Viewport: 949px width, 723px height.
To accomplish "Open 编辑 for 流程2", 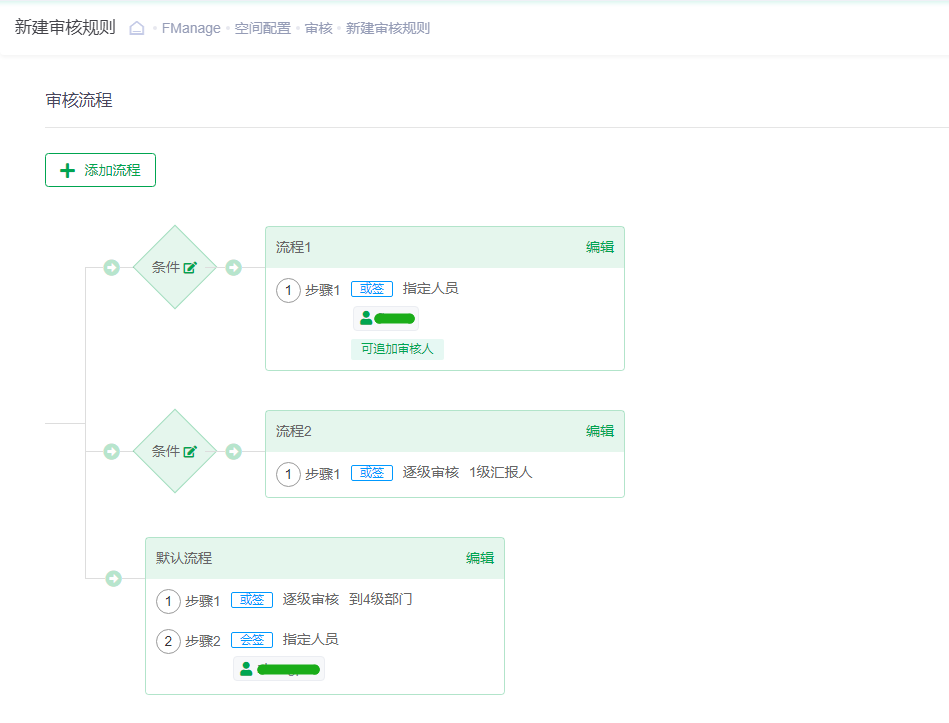I will point(600,431).
